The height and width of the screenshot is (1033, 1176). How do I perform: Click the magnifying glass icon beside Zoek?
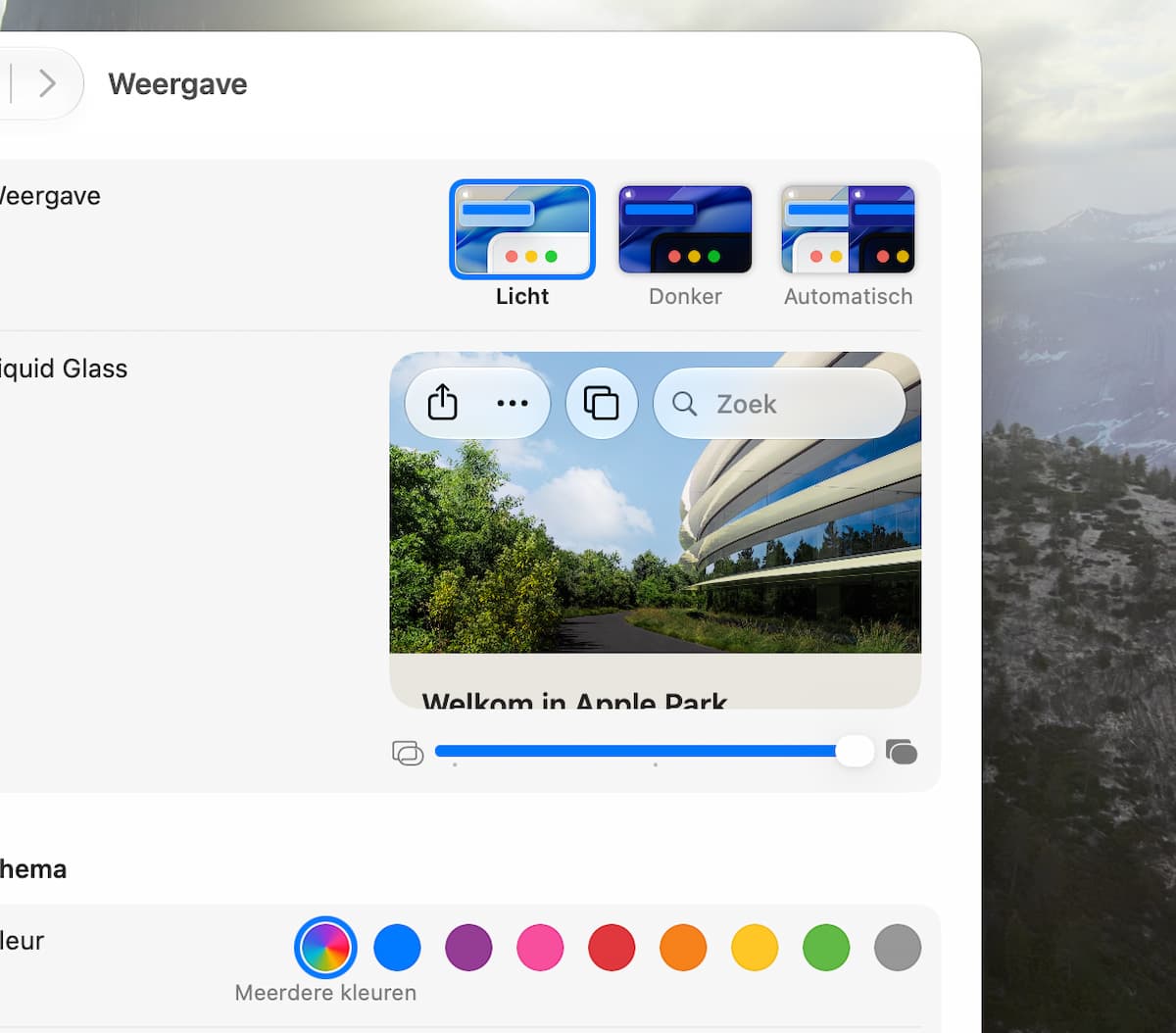[x=685, y=404]
